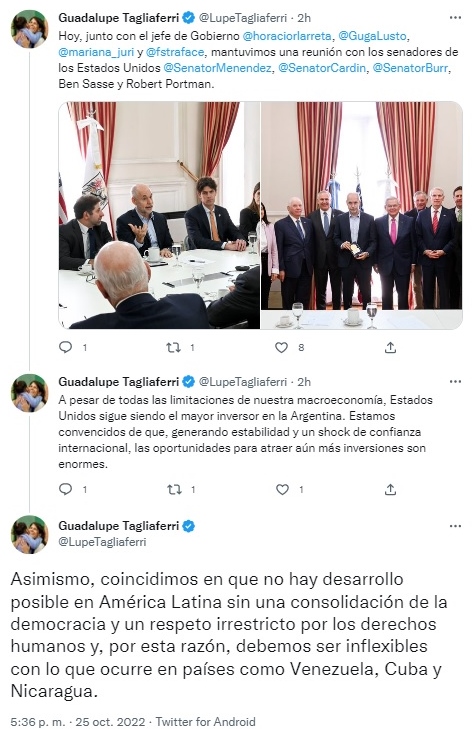This screenshot has width=473, height=729.
Task: Open more options on the first tweet
Action: point(455,18)
